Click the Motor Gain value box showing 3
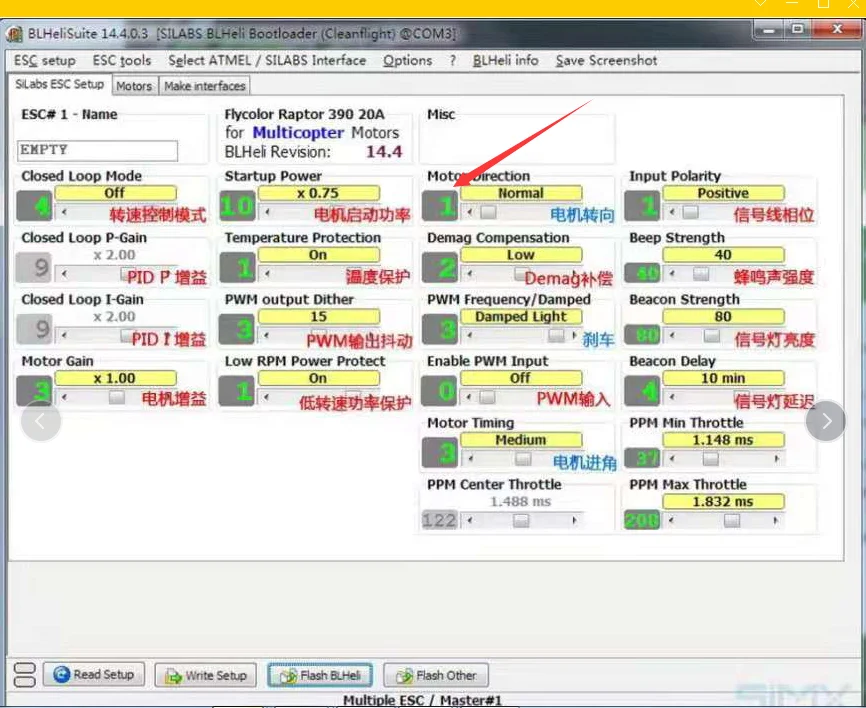 point(34,391)
